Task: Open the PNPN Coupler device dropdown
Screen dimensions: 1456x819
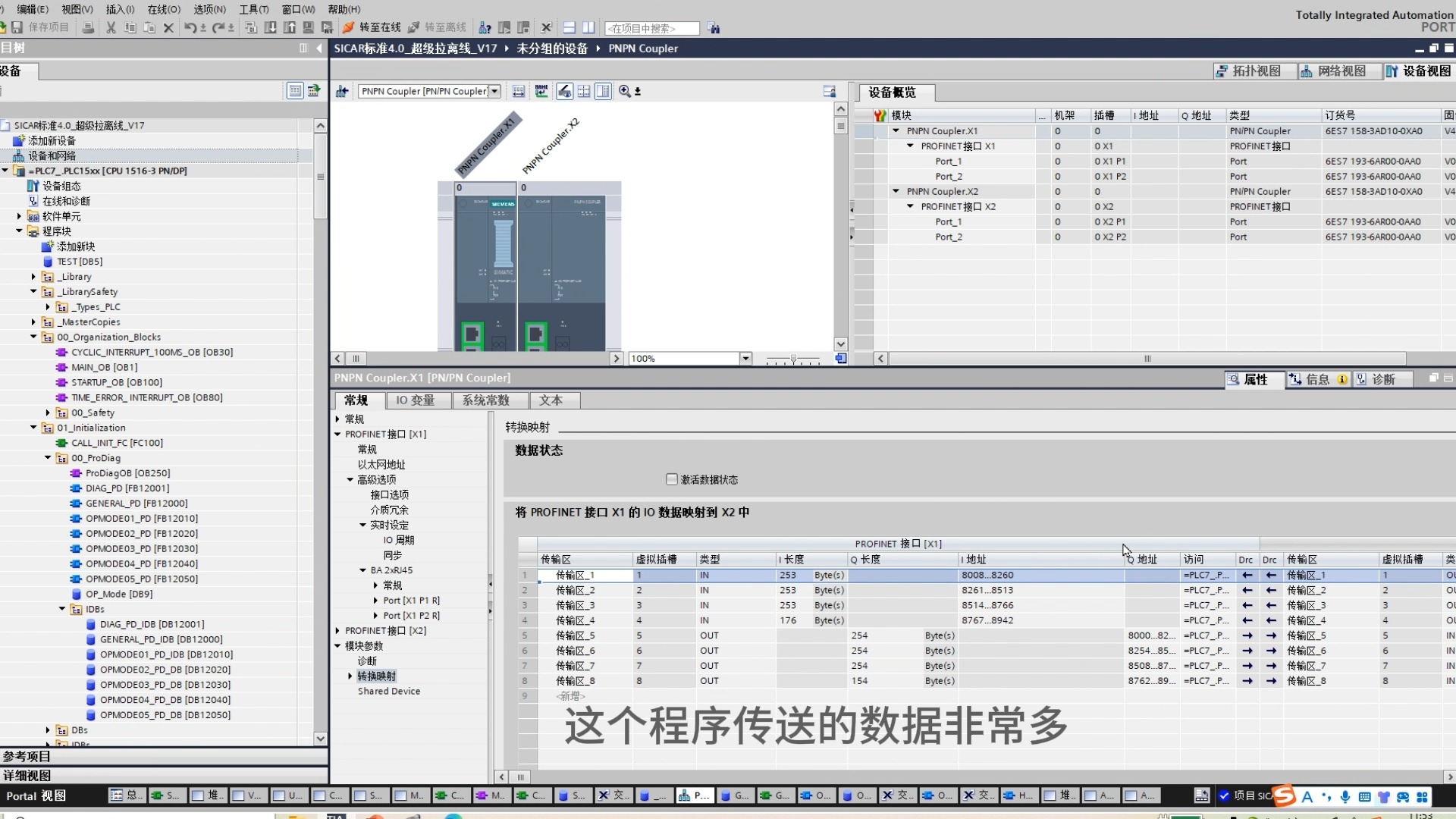Action: point(494,91)
